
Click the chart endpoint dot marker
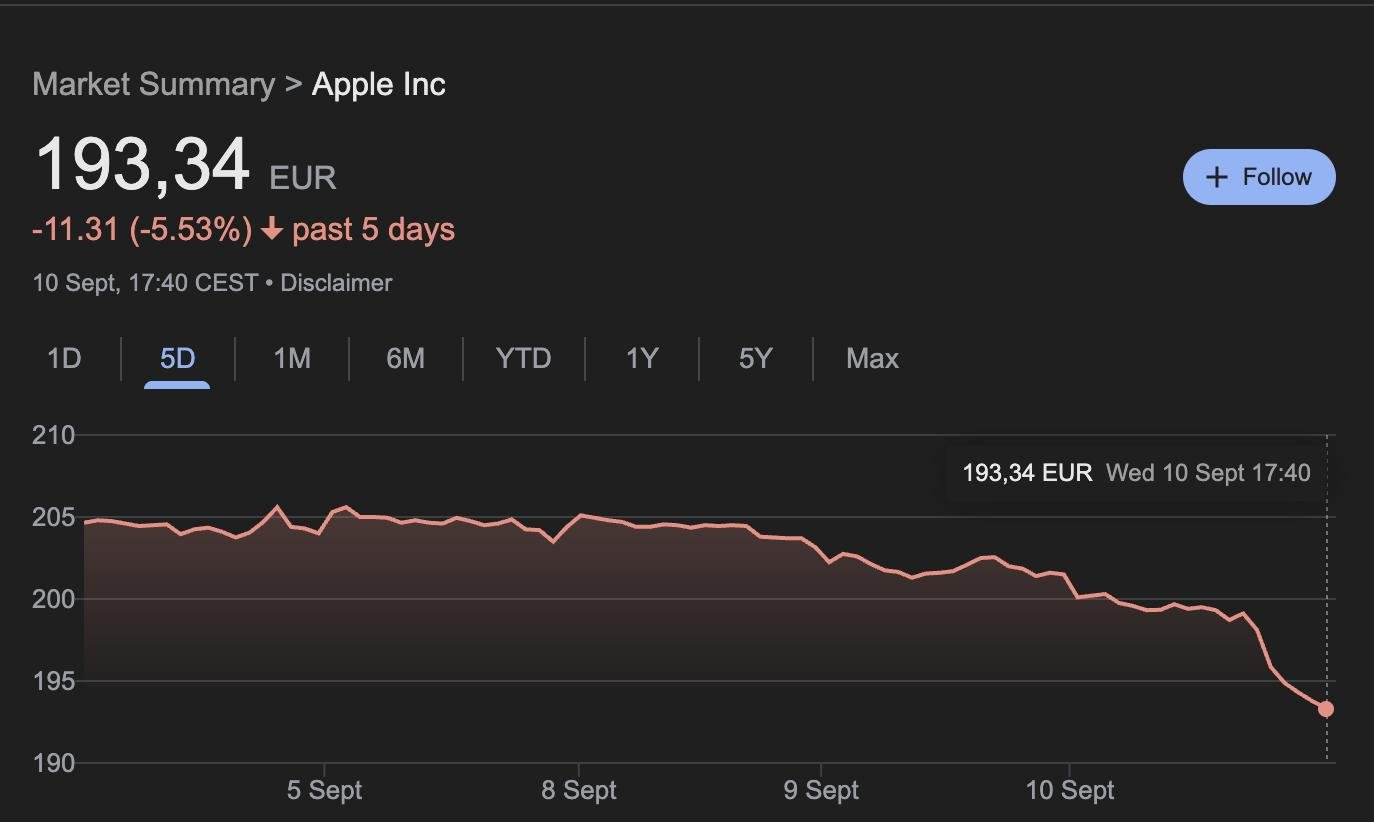(x=1326, y=709)
